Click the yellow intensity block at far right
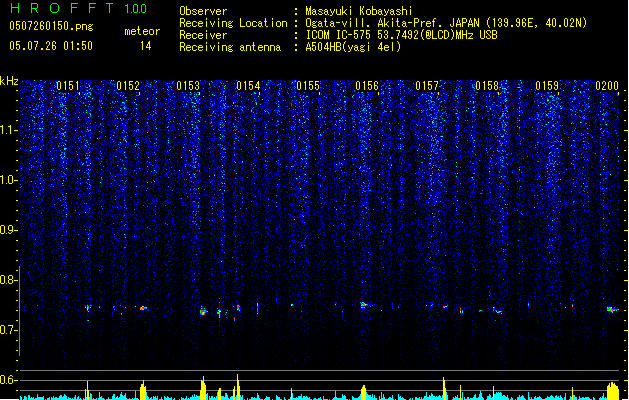 613,391
